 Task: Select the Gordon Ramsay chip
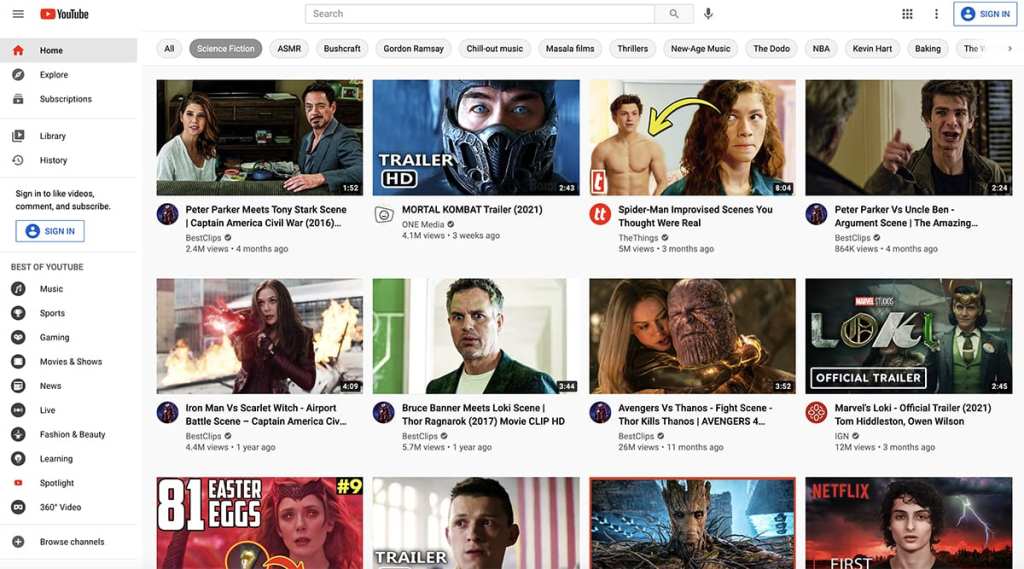[413, 48]
